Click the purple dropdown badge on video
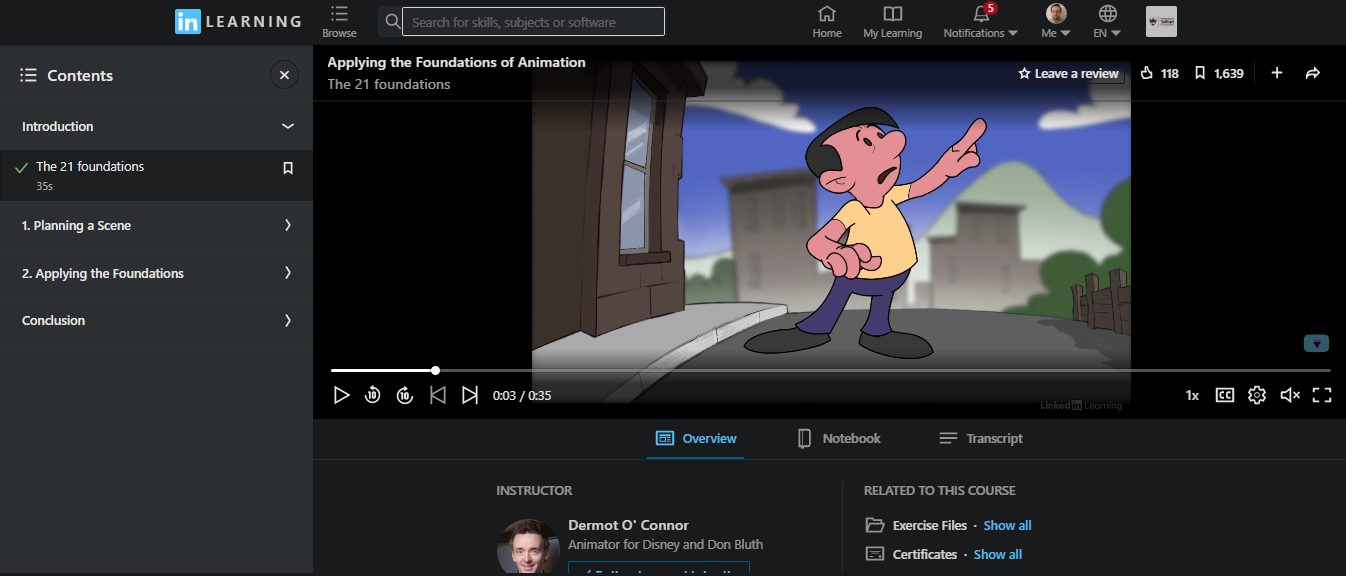1346x576 pixels. tap(1316, 343)
